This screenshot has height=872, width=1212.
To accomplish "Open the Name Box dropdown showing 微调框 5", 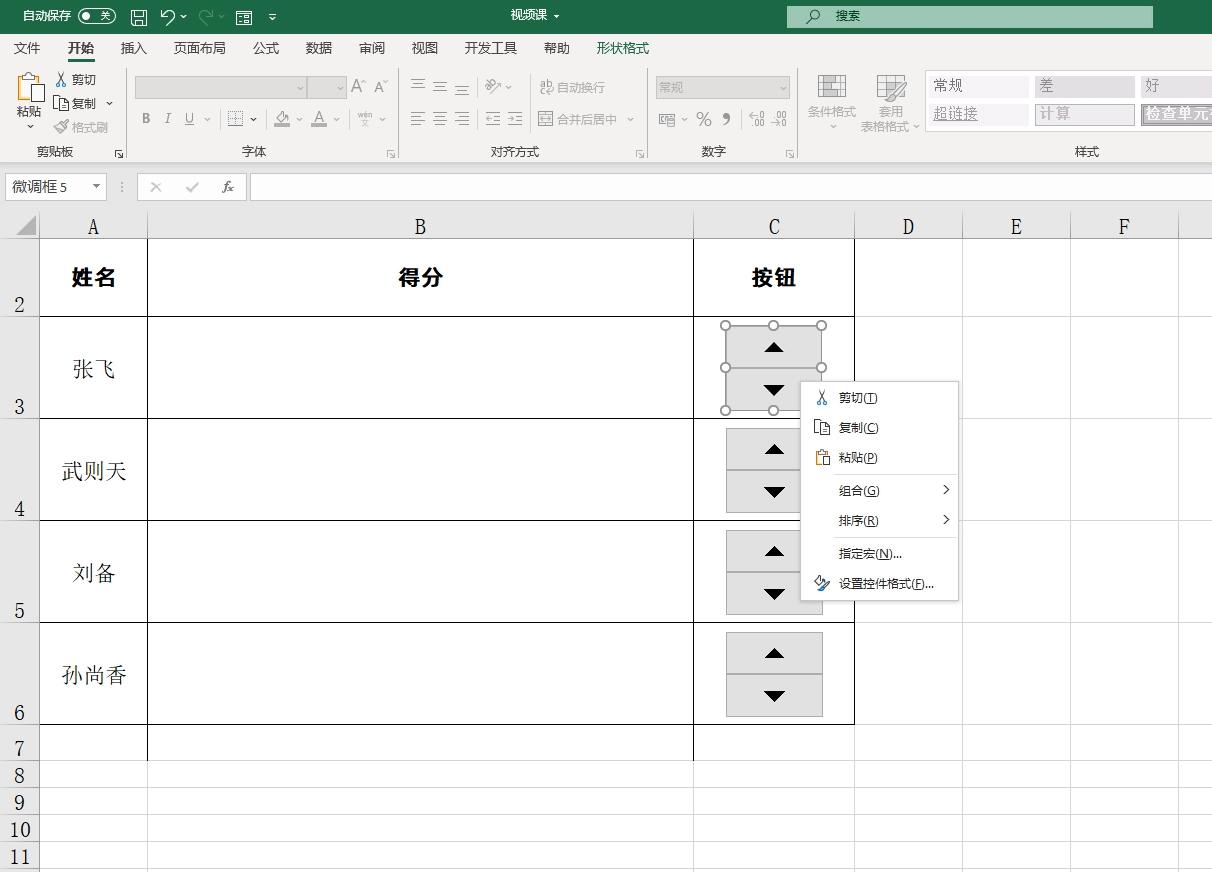I will [x=95, y=186].
